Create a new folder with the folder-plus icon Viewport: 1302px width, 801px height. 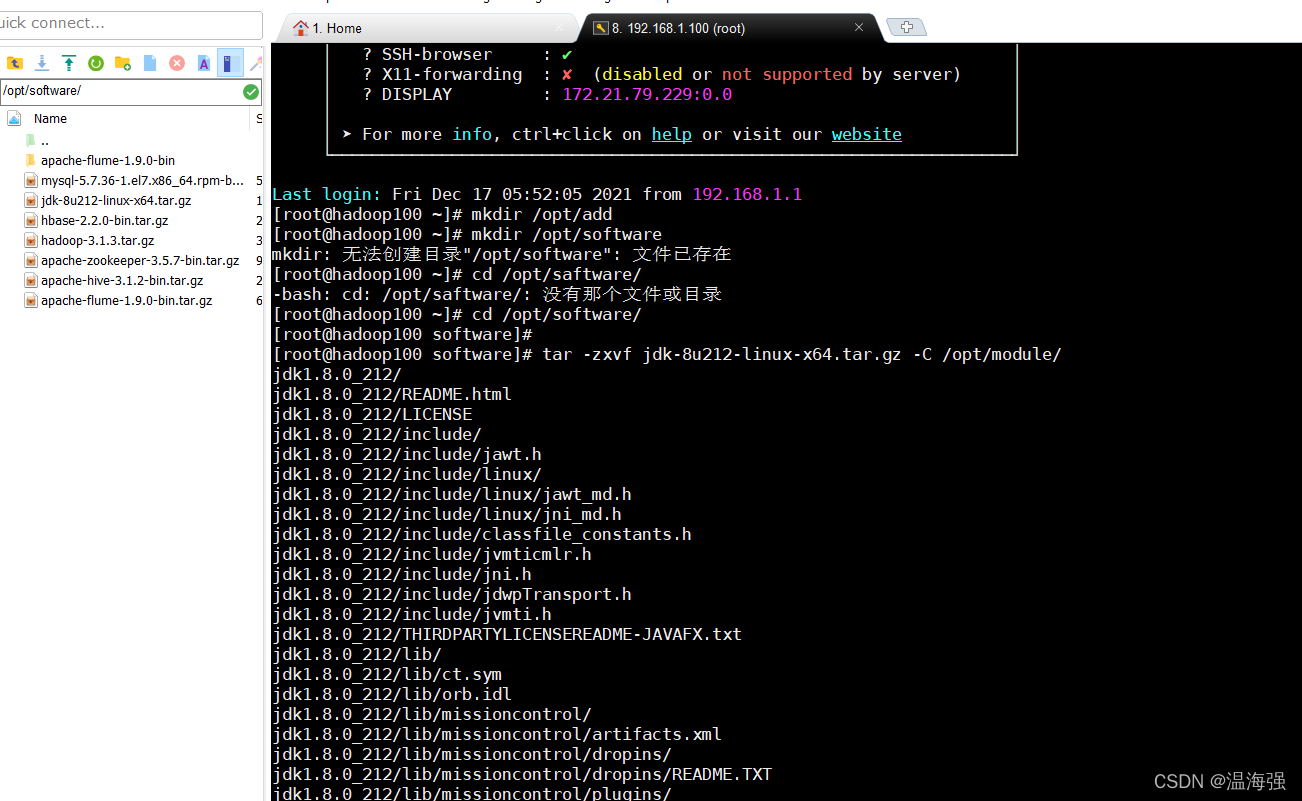point(120,62)
